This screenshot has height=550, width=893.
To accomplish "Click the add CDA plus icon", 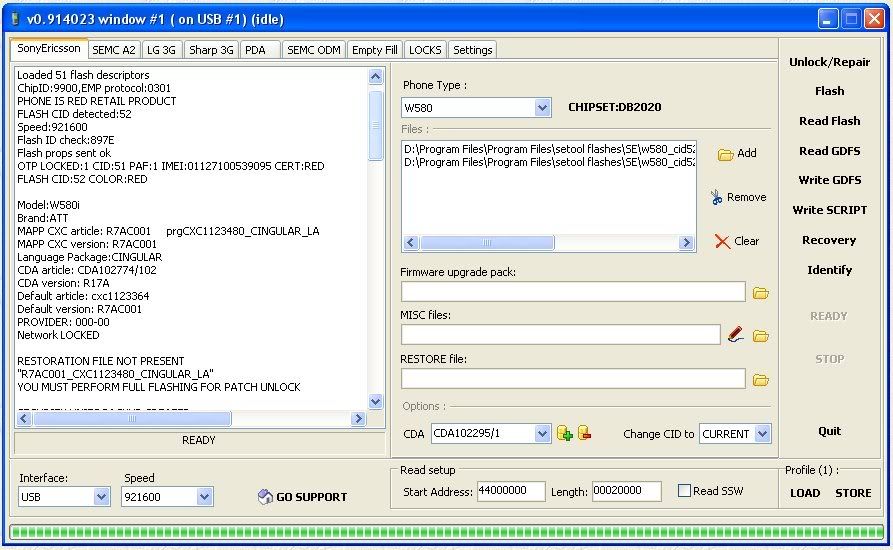I will click(x=564, y=433).
